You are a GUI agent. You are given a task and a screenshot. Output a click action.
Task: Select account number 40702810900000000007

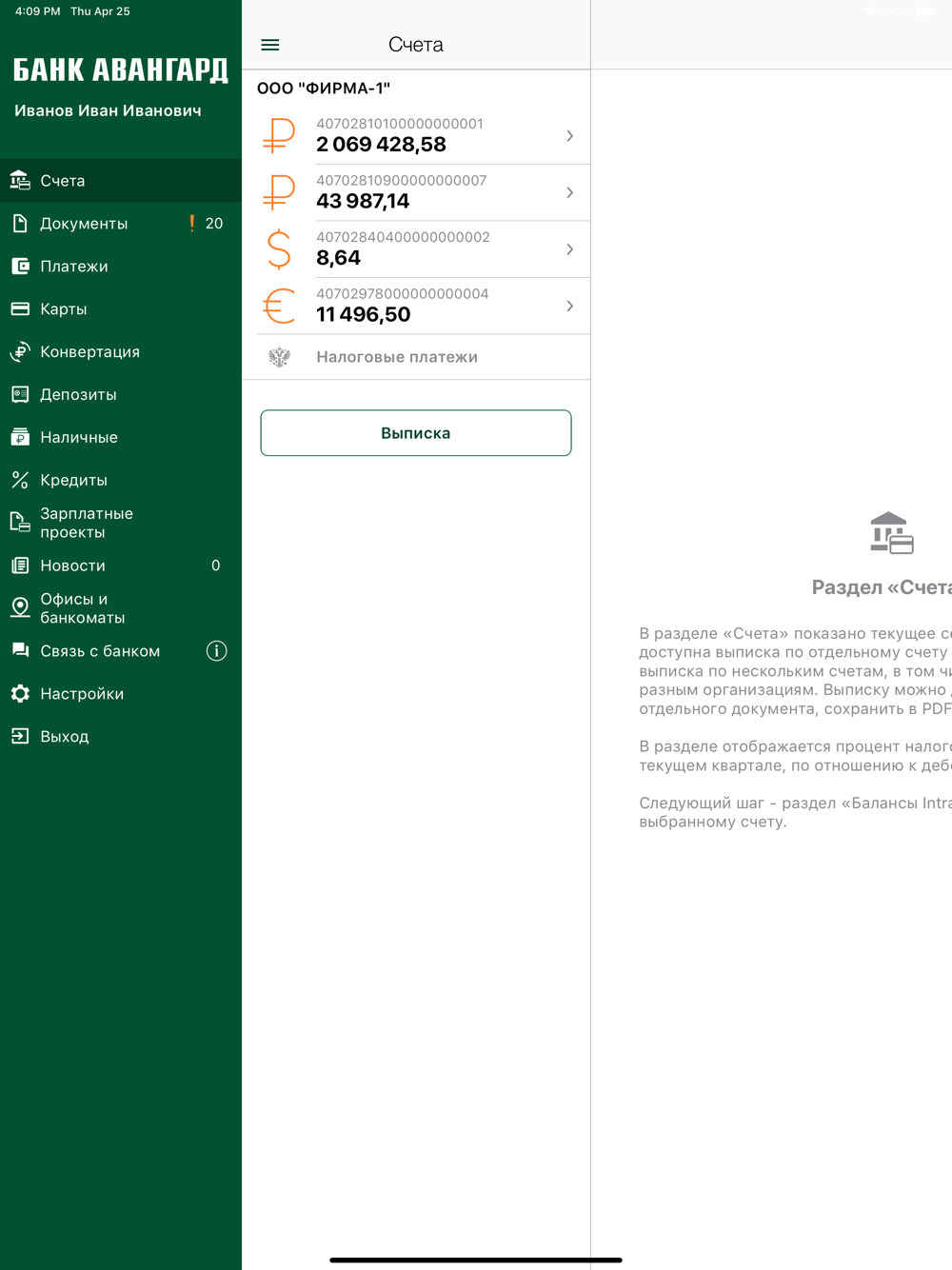(402, 180)
